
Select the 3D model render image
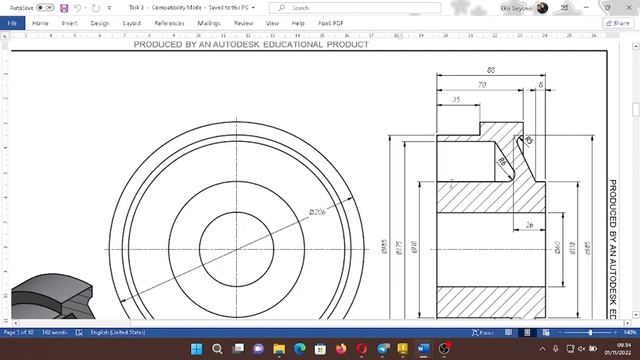(x=52, y=296)
